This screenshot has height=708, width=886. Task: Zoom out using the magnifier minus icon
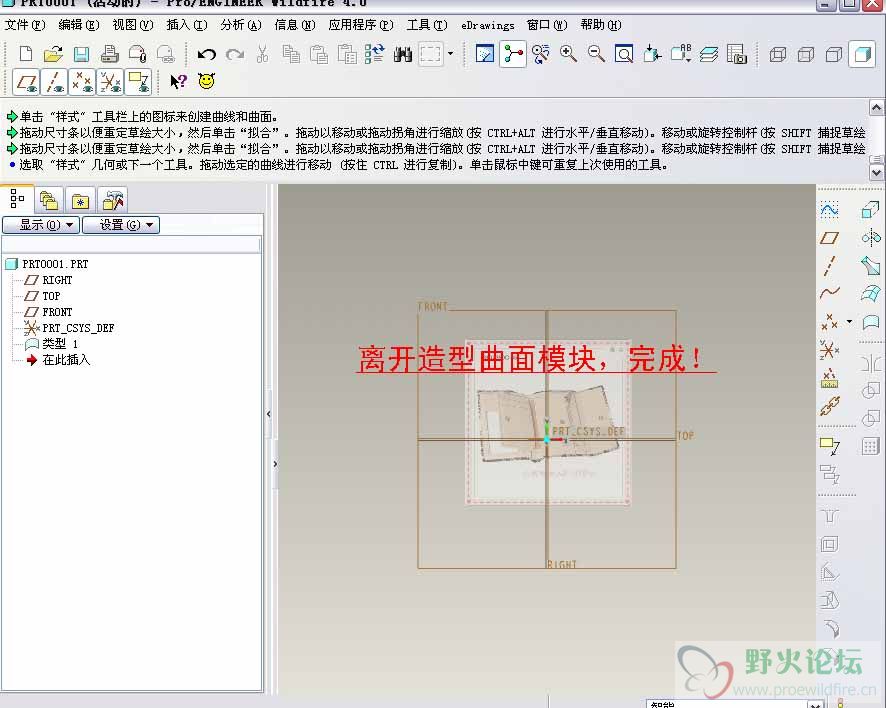coord(596,54)
